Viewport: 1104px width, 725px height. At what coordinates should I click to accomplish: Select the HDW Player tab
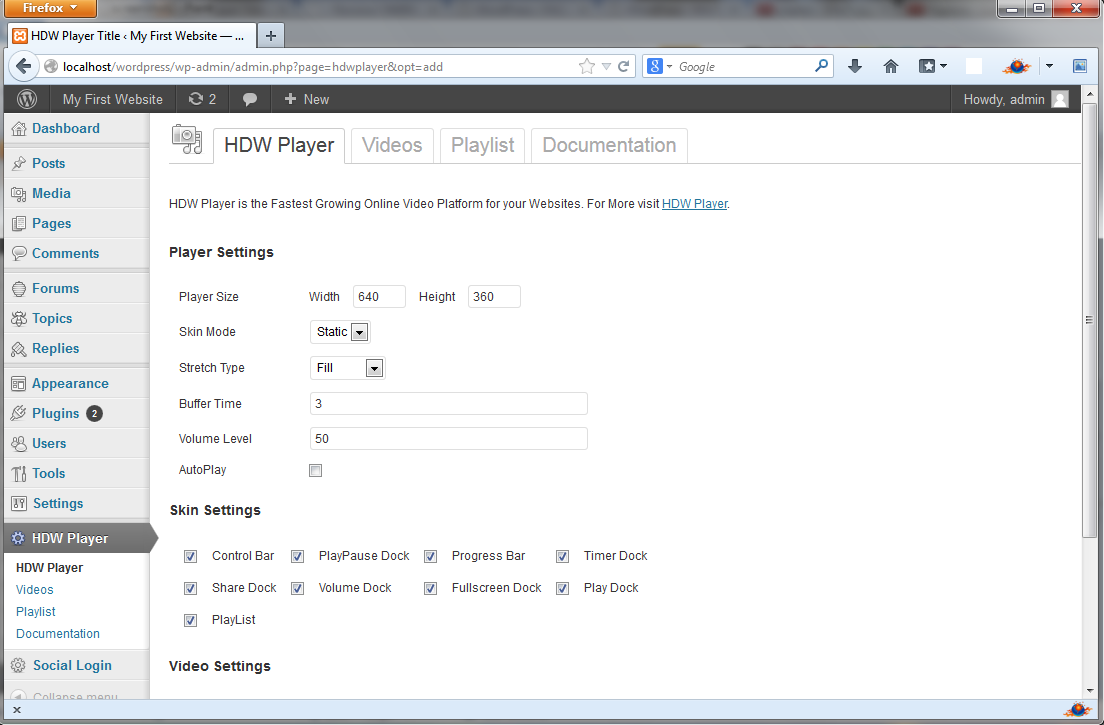point(279,145)
